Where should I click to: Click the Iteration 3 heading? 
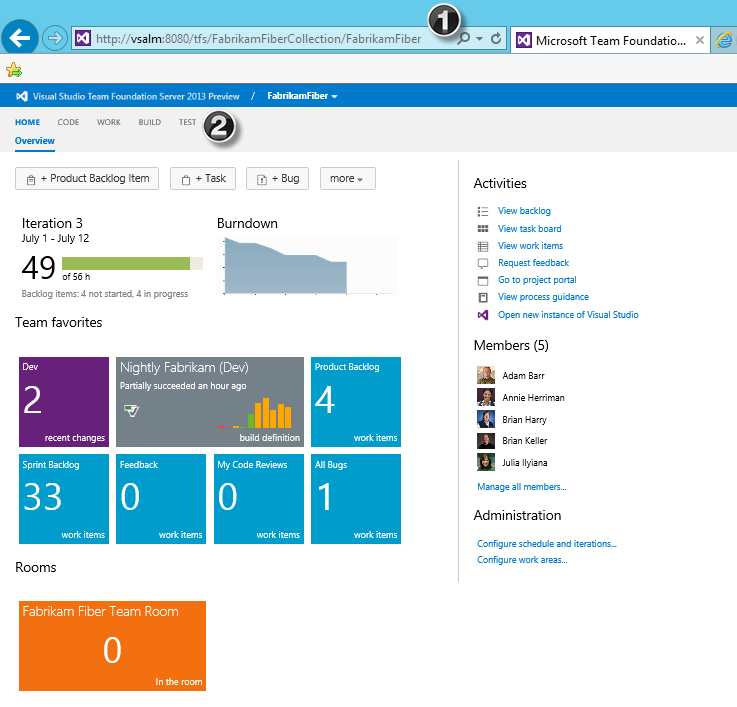point(52,223)
